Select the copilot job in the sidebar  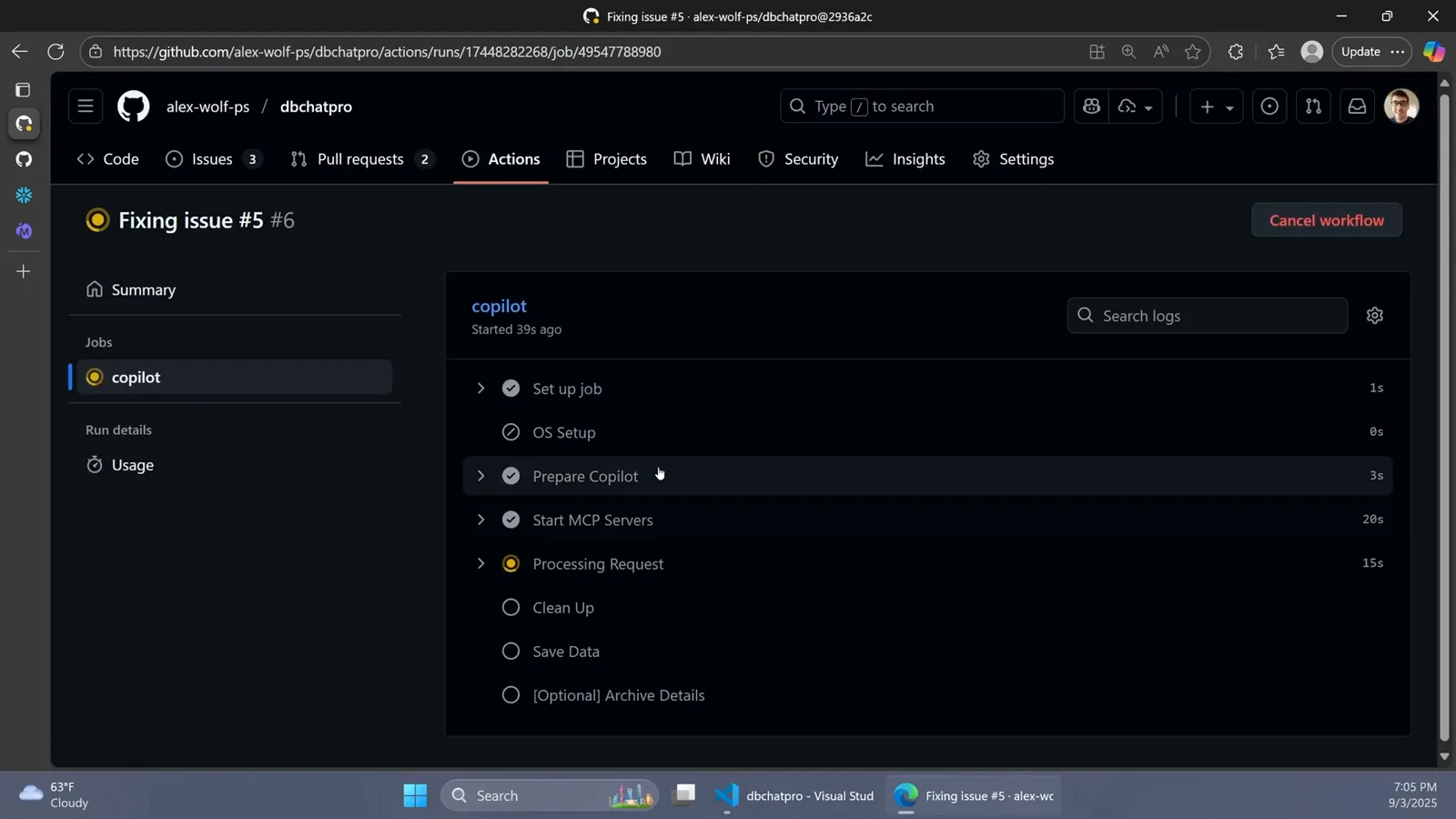point(234,377)
